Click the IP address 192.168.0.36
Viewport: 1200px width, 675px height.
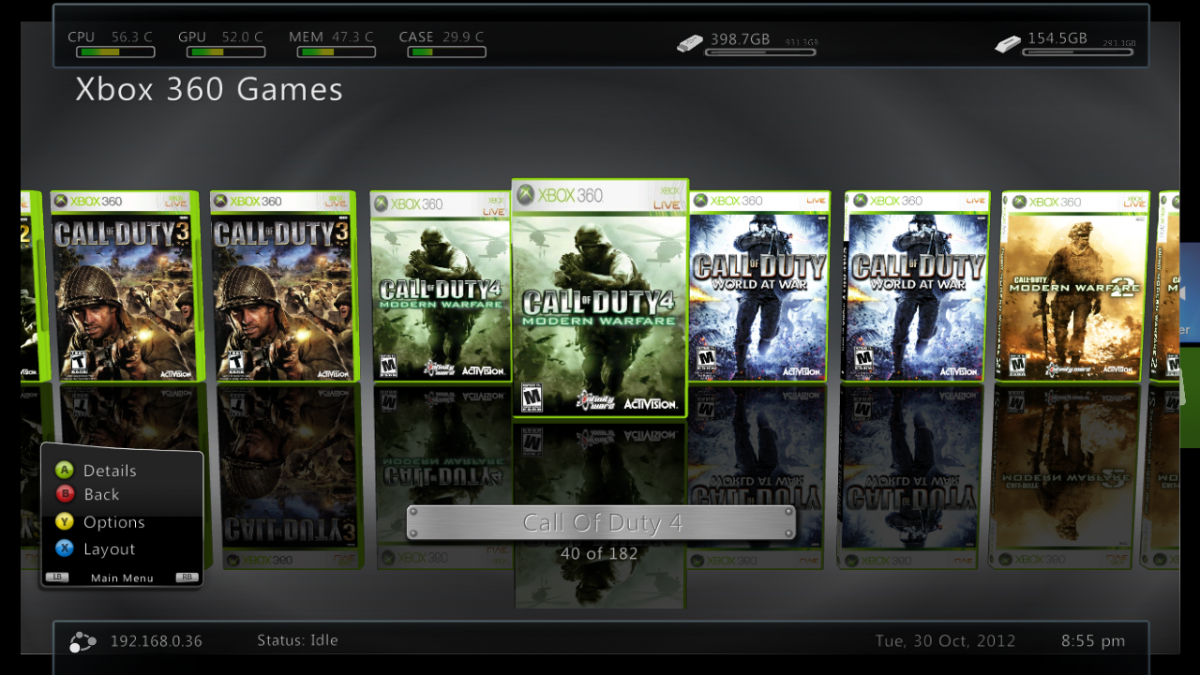156,641
